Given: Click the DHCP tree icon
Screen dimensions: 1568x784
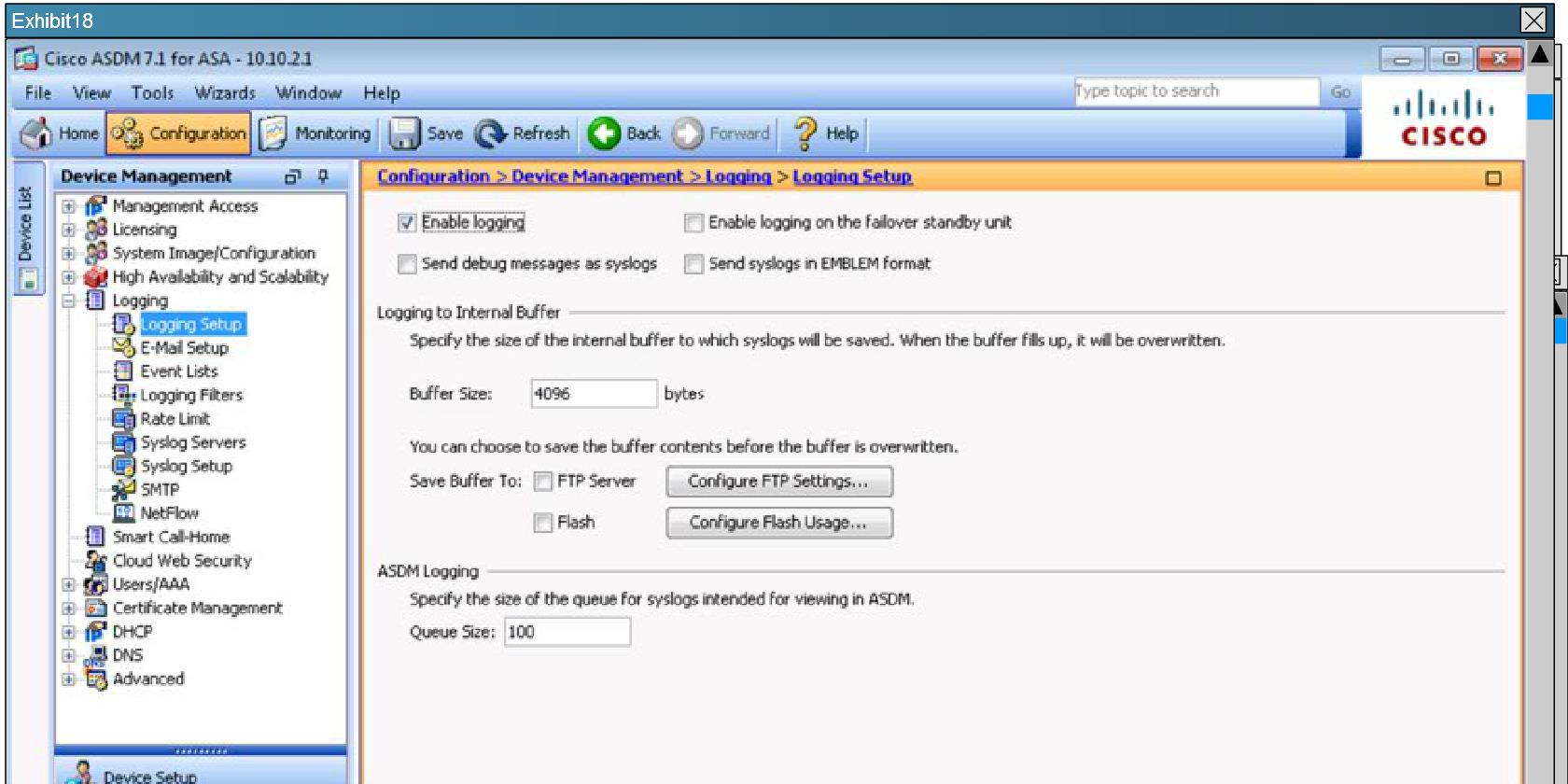Looking at the screenshot, I should point(95,631).
